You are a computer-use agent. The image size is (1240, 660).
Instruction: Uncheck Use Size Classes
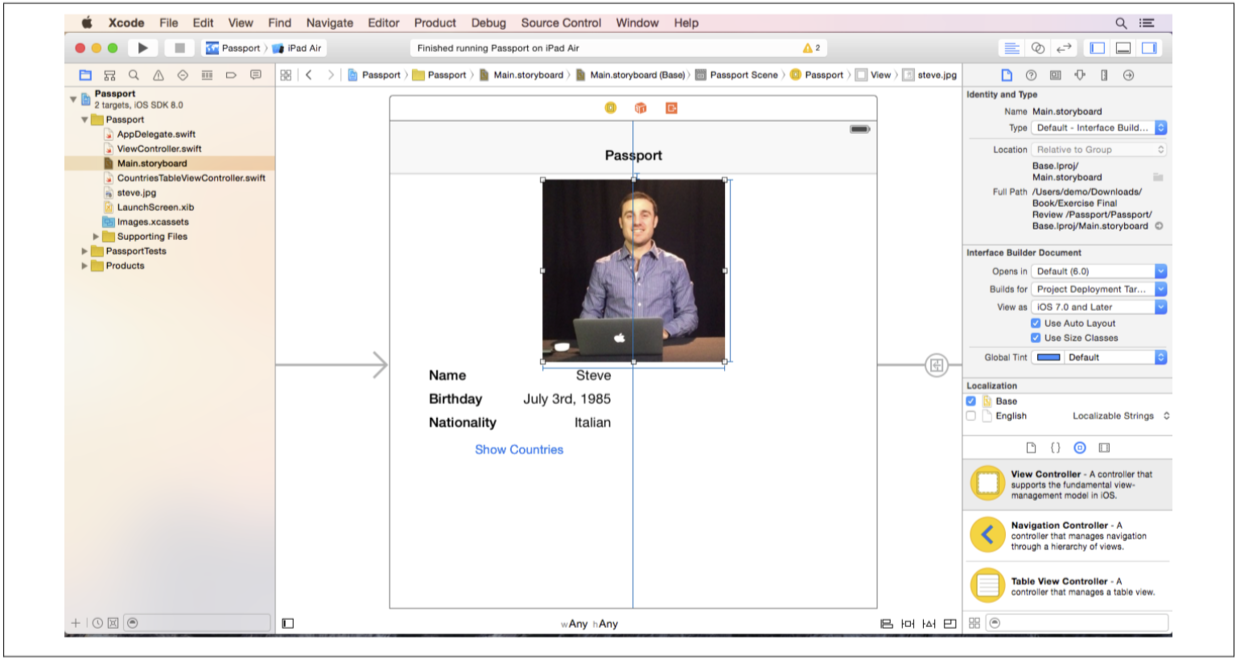pyautogui.click(x=1036, y=338)
